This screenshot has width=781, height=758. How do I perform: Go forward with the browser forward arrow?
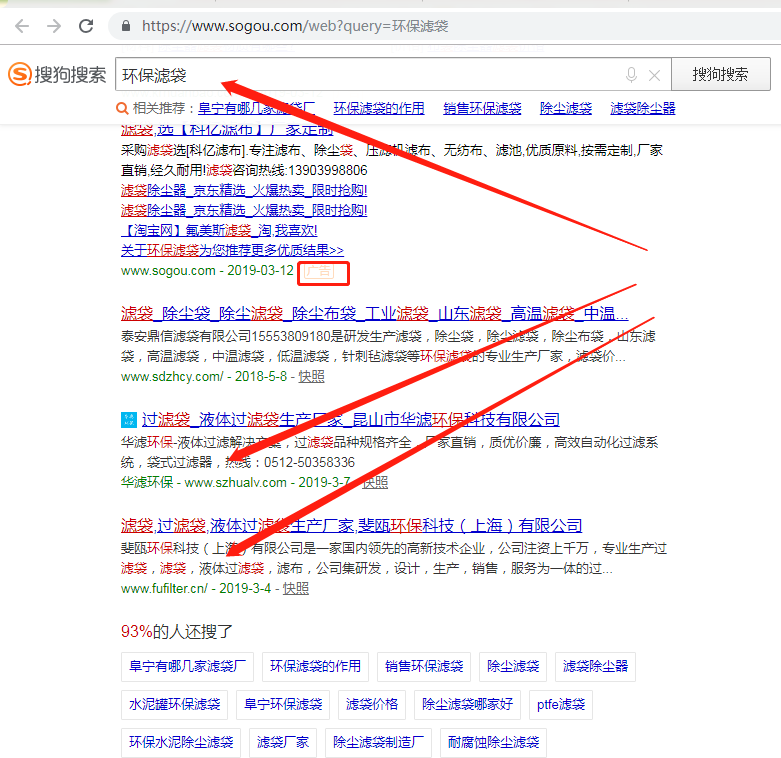tap(54, 25)
